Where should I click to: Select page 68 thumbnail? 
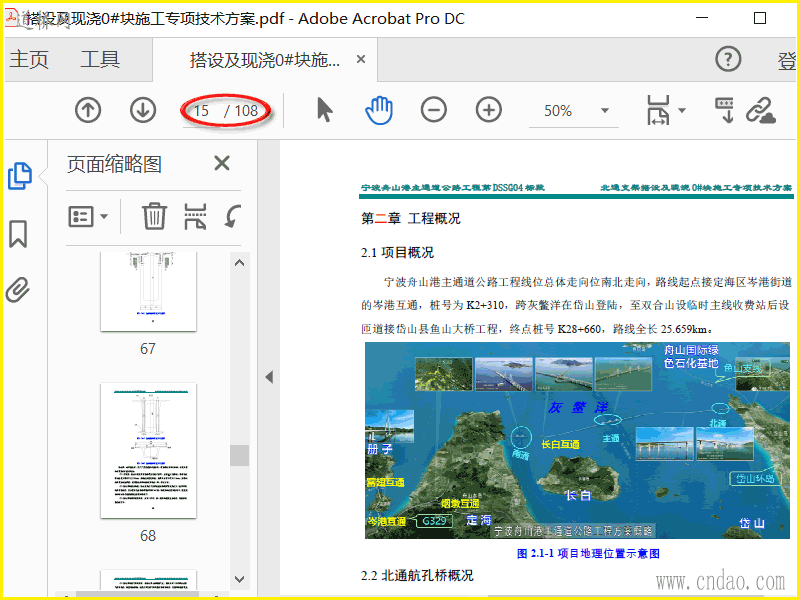[x=148, y=451]
